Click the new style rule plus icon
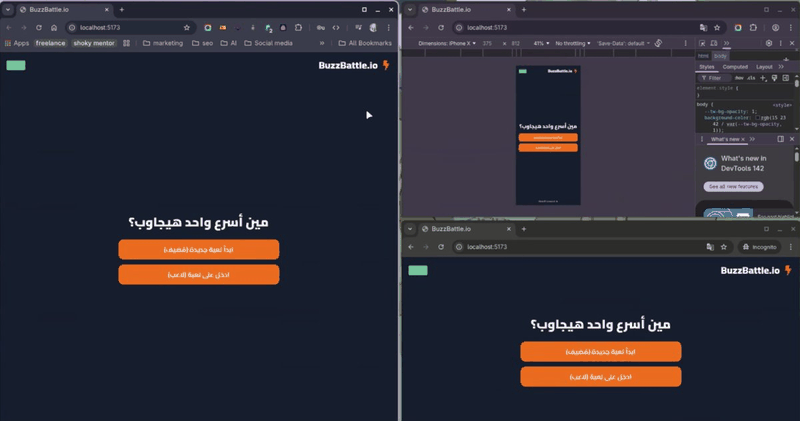800x421 pixels. click(x=763, y=78)
